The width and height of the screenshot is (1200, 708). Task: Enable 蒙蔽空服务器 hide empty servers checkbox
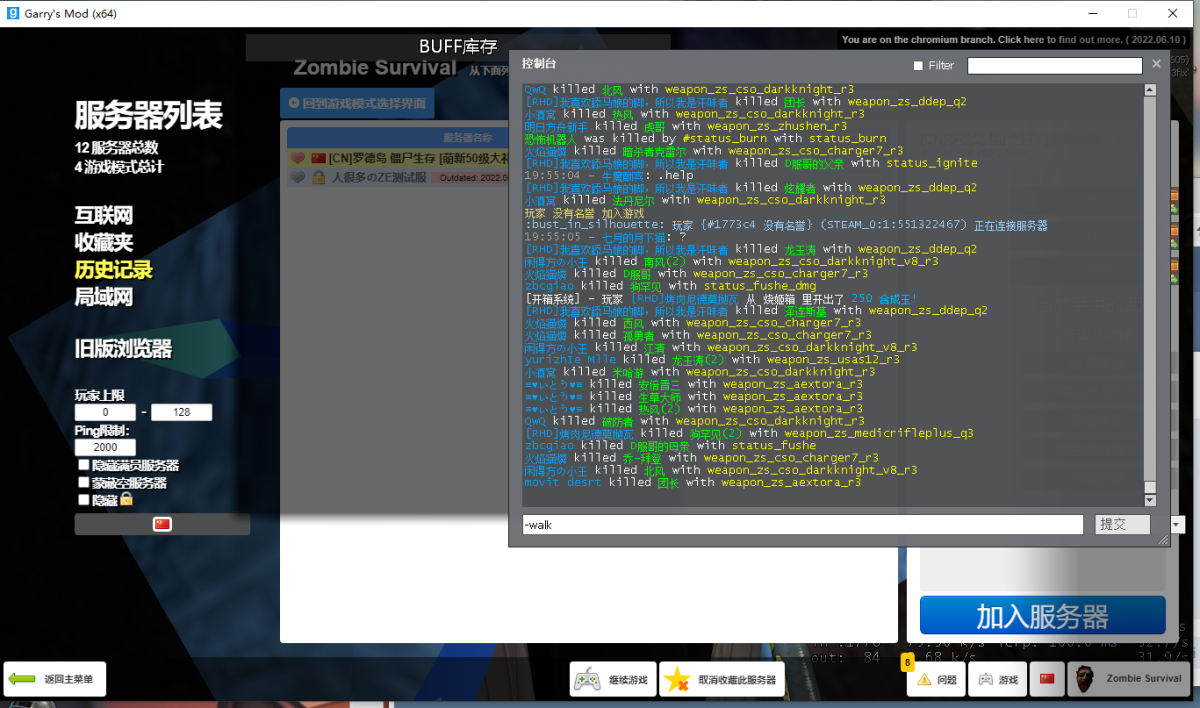(83, 482)
